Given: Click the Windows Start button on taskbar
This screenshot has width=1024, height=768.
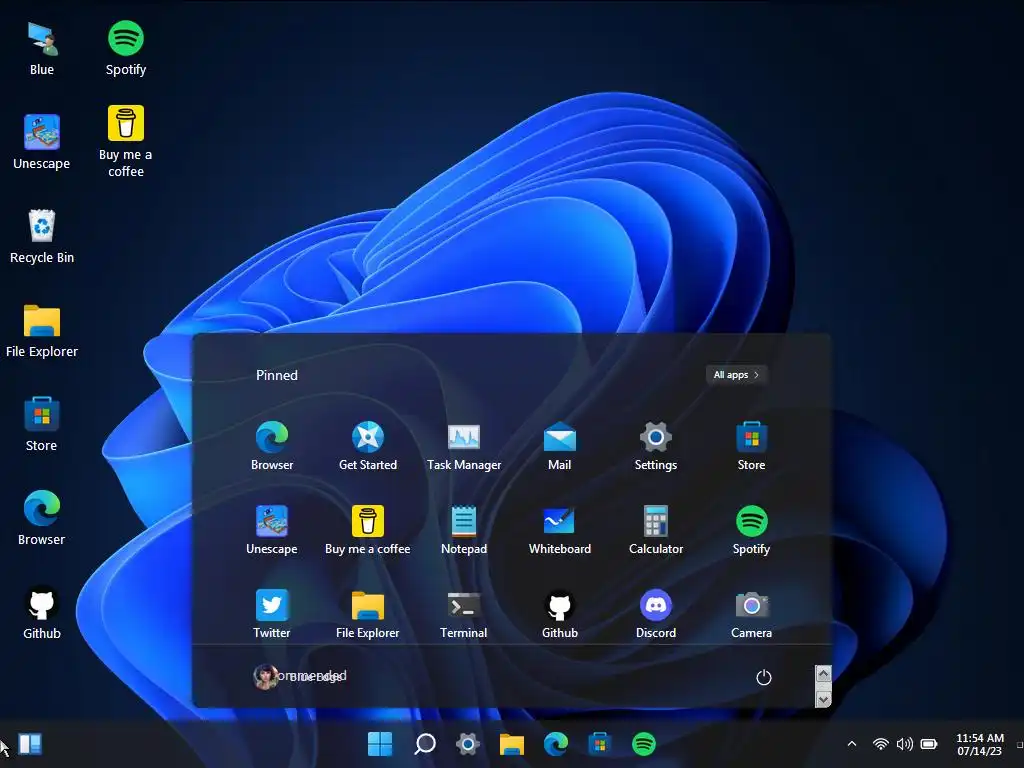Looking at the screenshot, I should 380,743.
